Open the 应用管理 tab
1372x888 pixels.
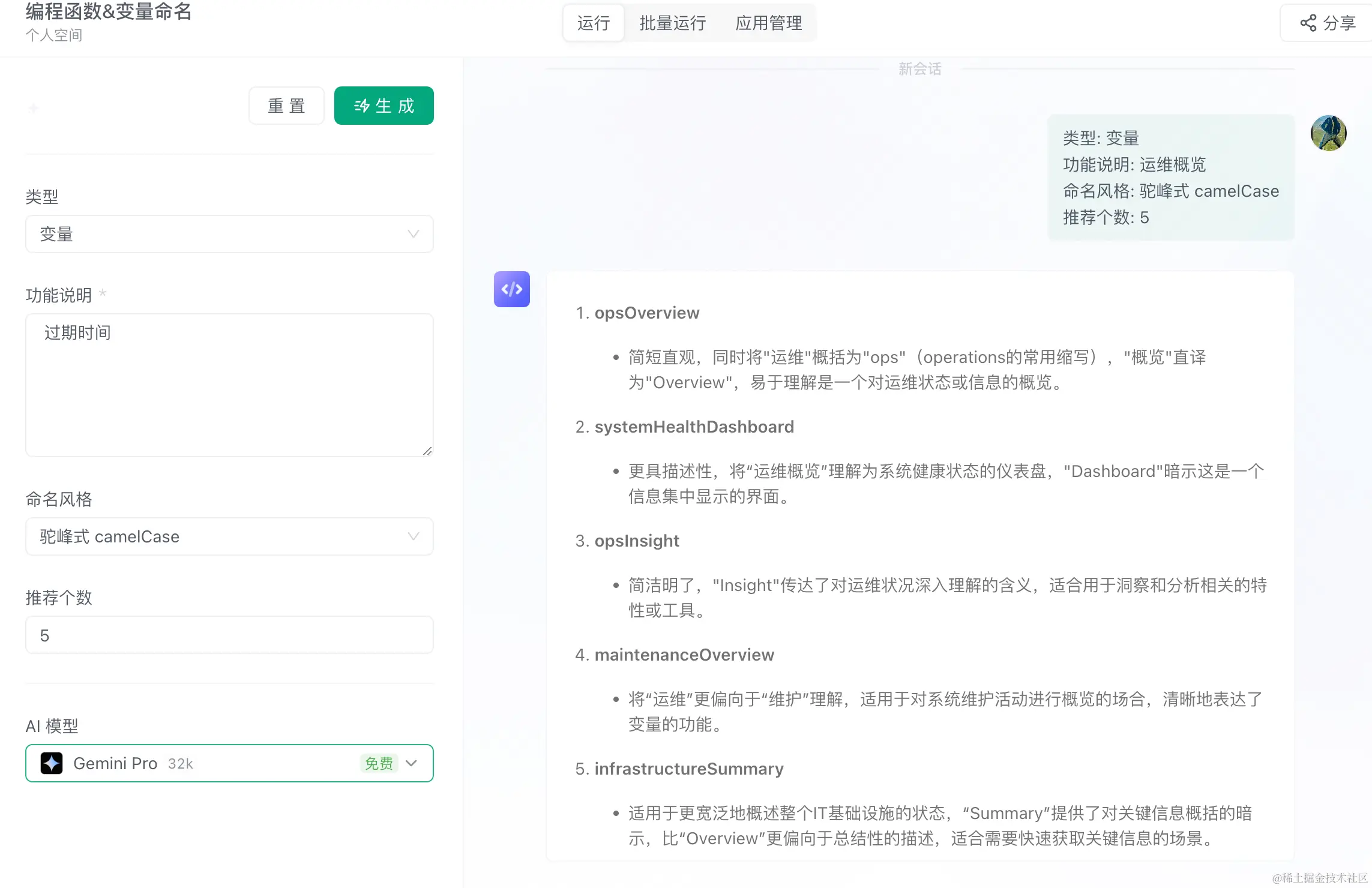click(x=768, y=23)
